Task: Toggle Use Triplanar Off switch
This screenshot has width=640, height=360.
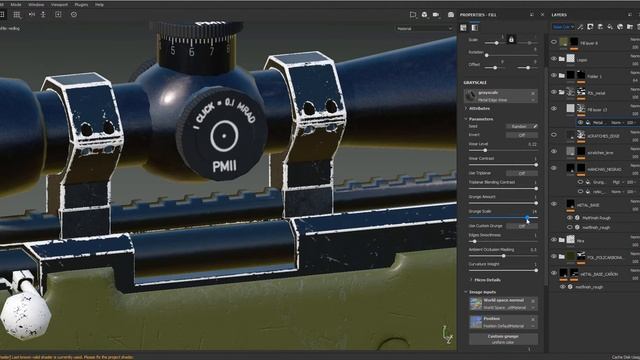Action: tap(522, 173)
